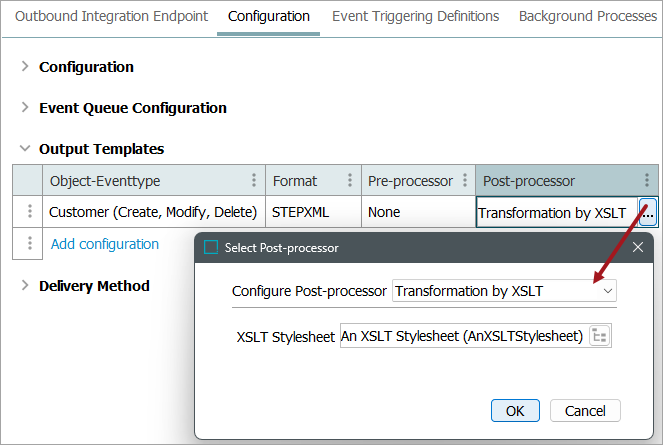Image resolution: width=663 pixels, height=445 pixels.
Task: Open Post-processor column options menu
Action: (647, 181)
